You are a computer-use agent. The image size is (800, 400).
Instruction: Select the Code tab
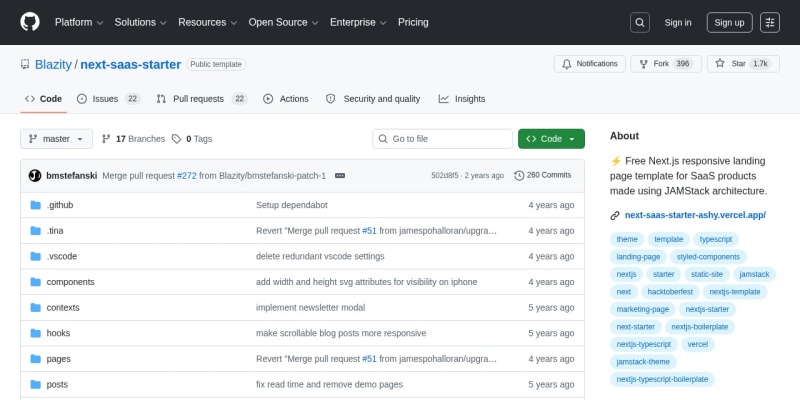[44, 99]
